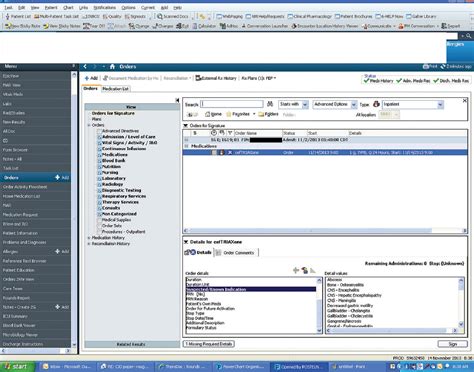
Task: Click the Detail values vertical scrollbar
Action: pos(461,302)
